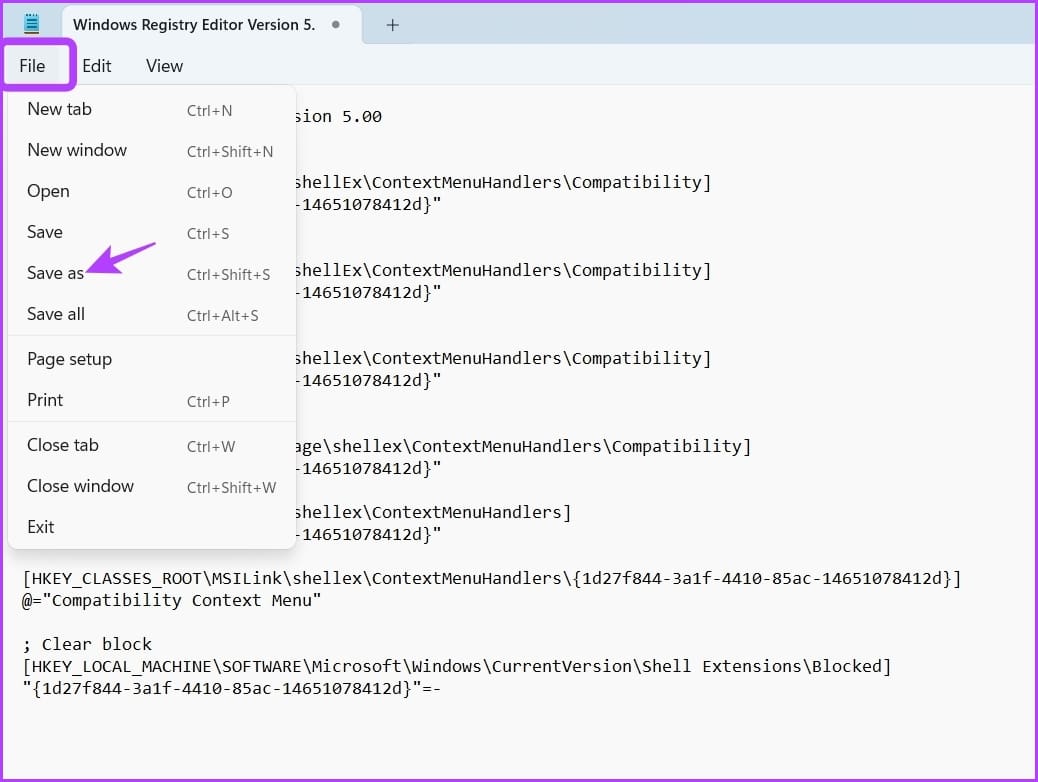This screenshot has width=1038, height=782.
Task: Select Close tab menu item
Action: tap(152, 446)
